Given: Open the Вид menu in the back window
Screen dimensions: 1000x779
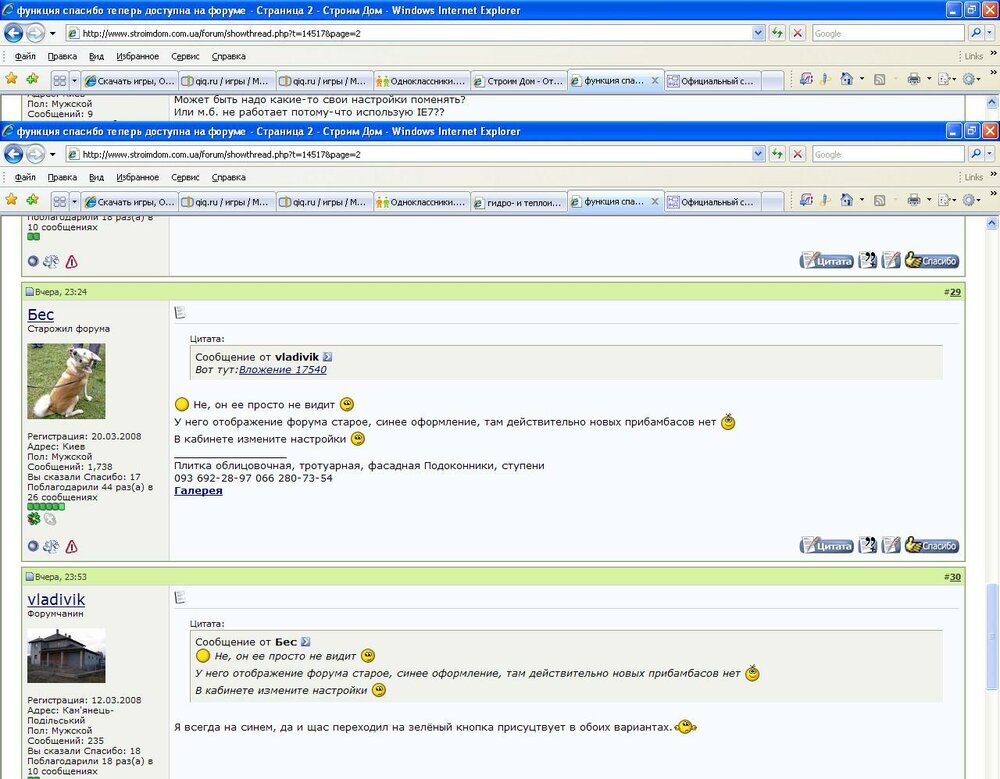Looking at the screenshot, I should click(x=96, y=56).
